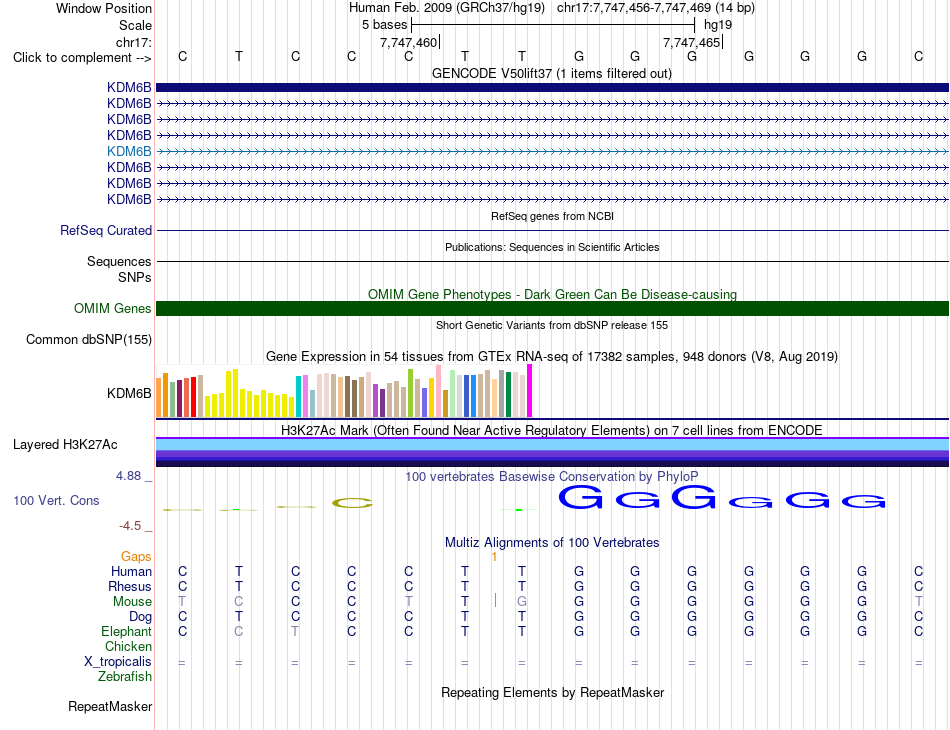Image resolution: width=950 pixels, height=730 pixels.
Task: Open "OMIM Gene Phenotypes" track title
Action: [x=552, y=294]
